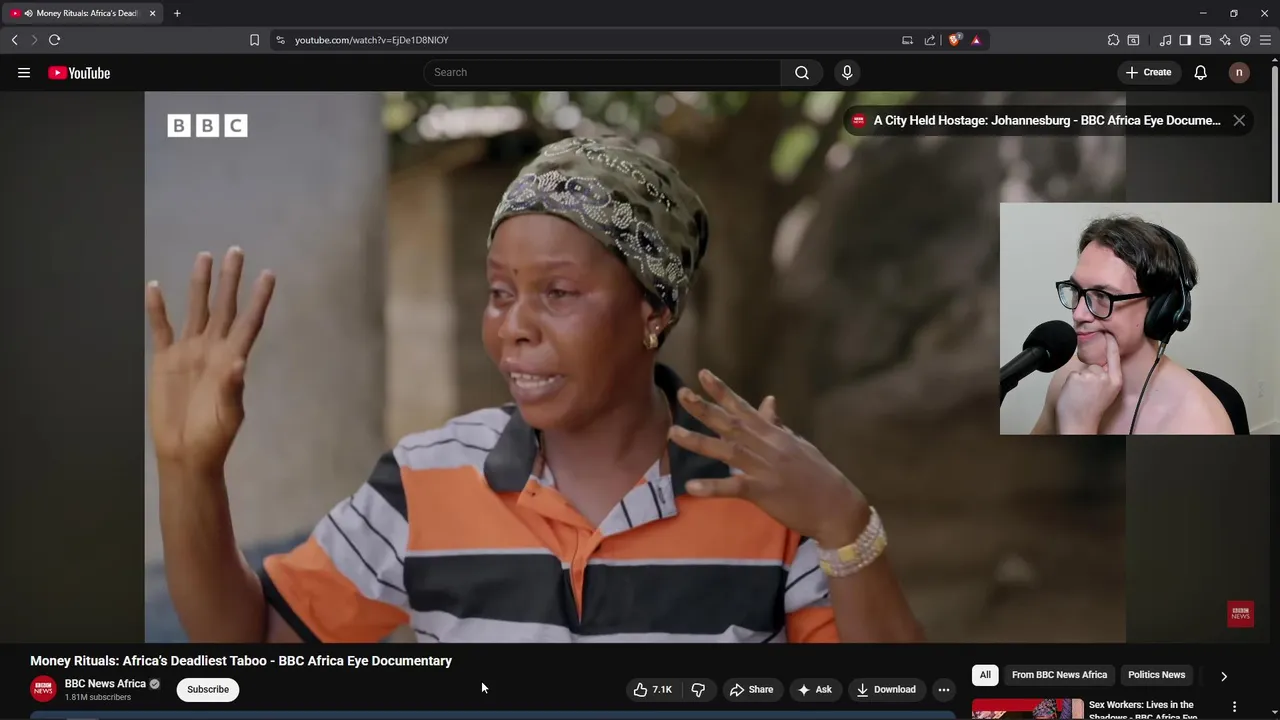Reload the current page
The width and height of the screenshot is (1280, 720).
pyautogui.click(x=54, y=40)
